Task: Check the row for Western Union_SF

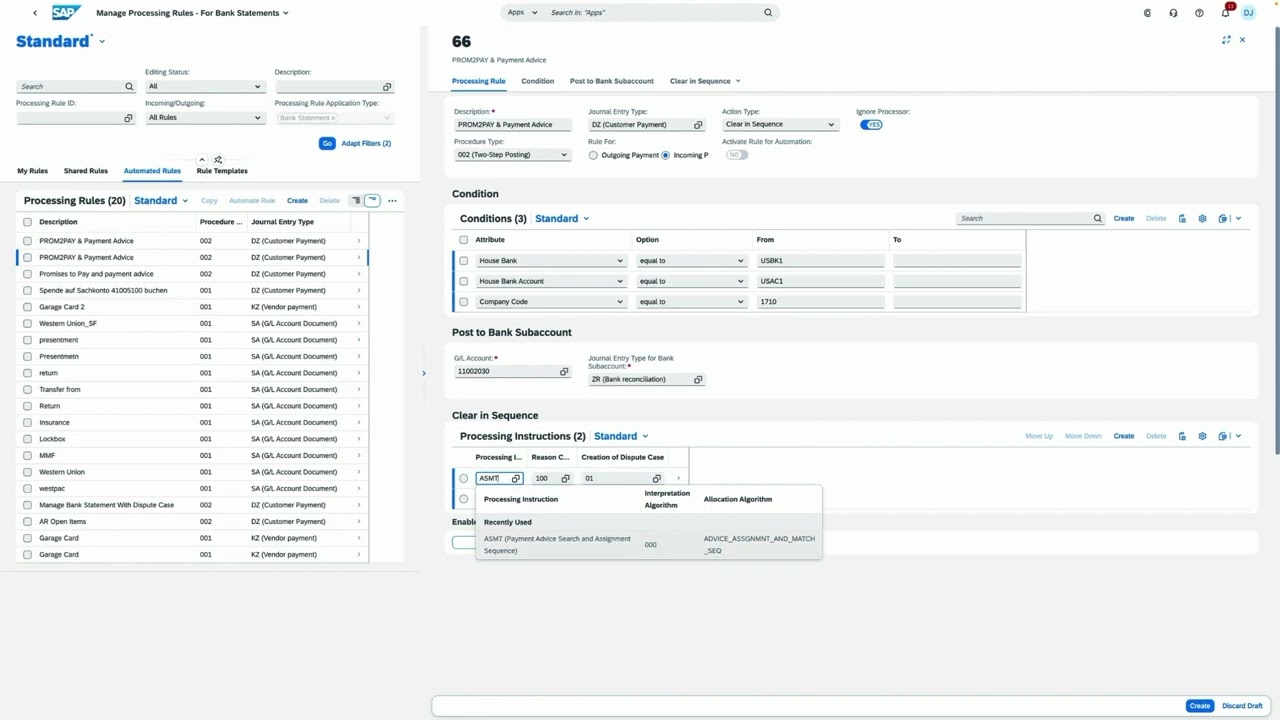Action: (27, 324)
